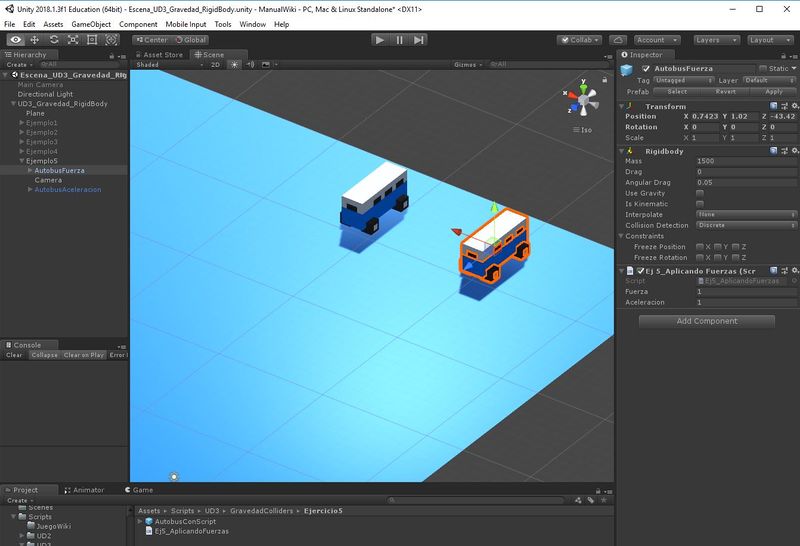Collapse the Constraints section

point(621,236)
